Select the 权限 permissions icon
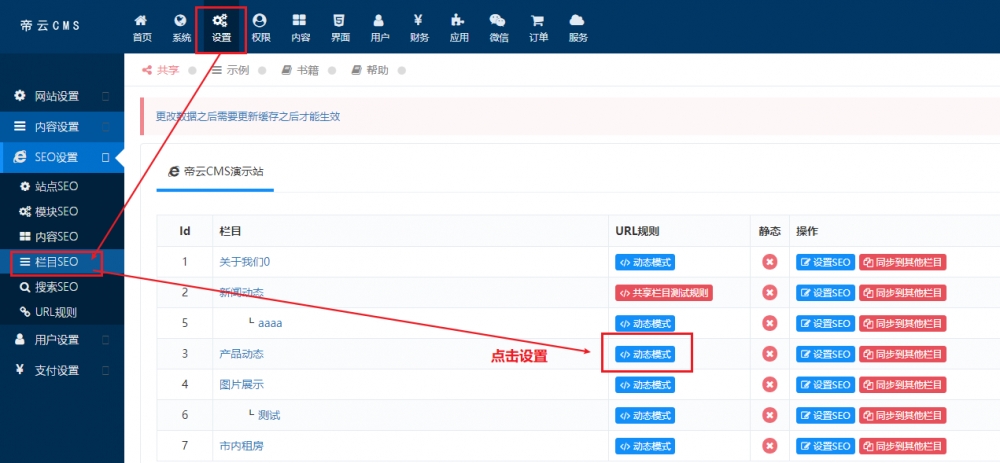The width and height of the screenshot is (1000, 463). click(261, 27)
